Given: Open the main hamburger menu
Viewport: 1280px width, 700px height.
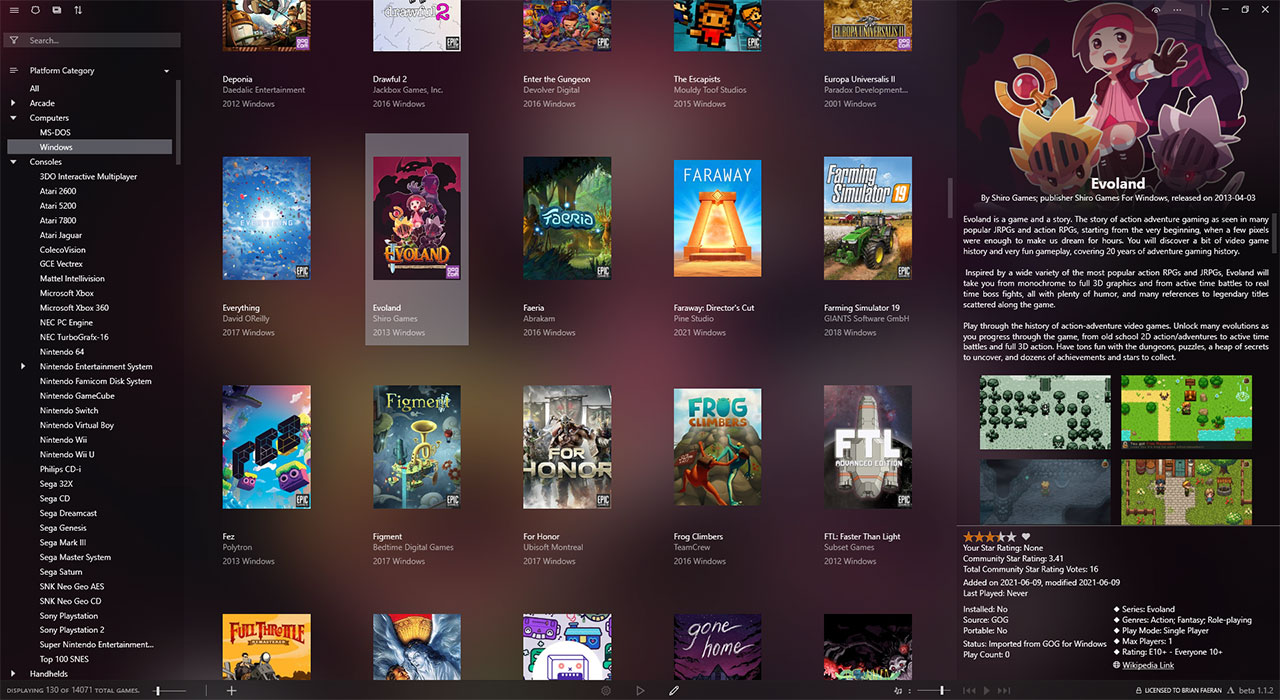Looking at the screenshot, I should [x=14, y=10].
